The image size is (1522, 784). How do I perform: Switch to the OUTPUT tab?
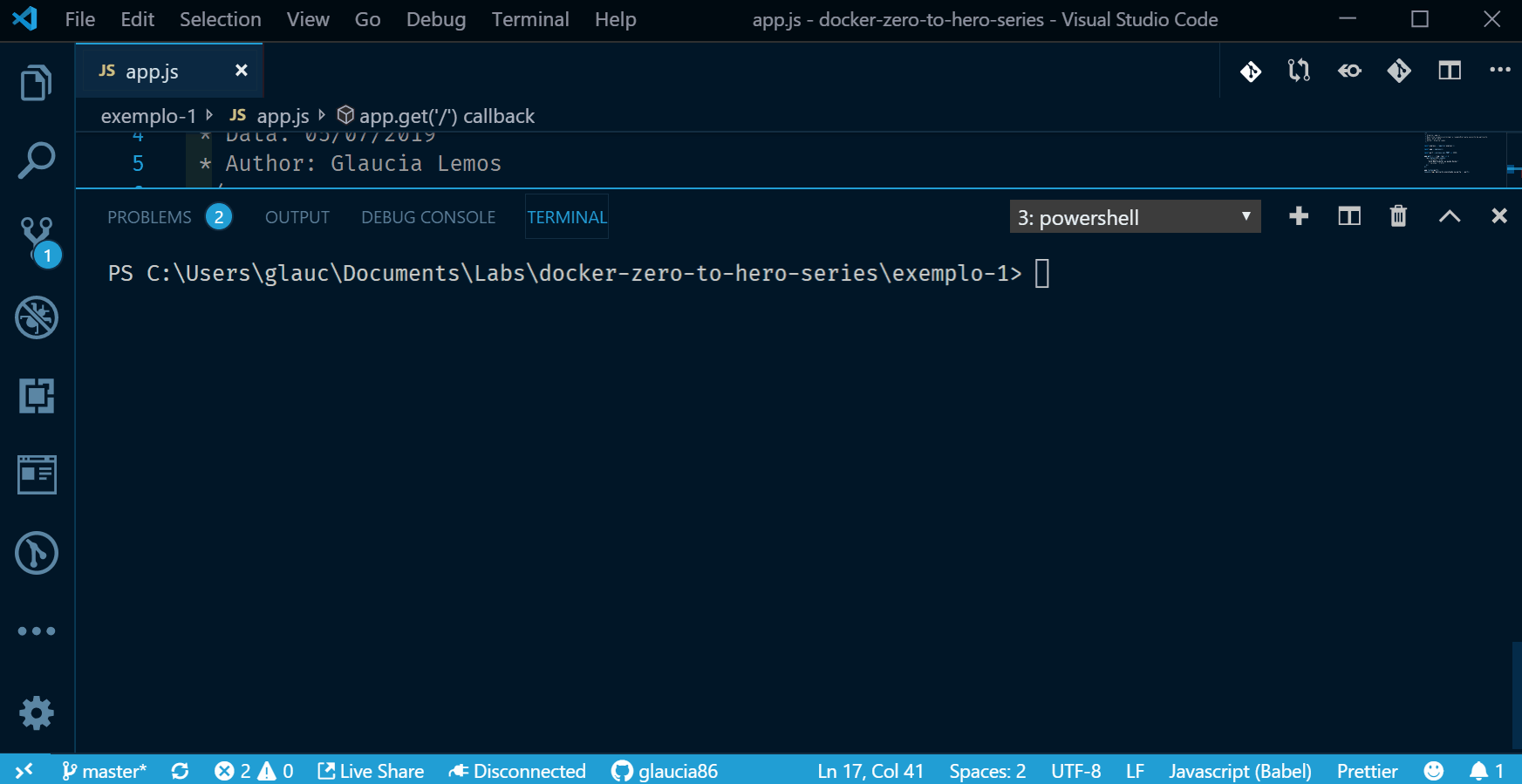(297, 217)
